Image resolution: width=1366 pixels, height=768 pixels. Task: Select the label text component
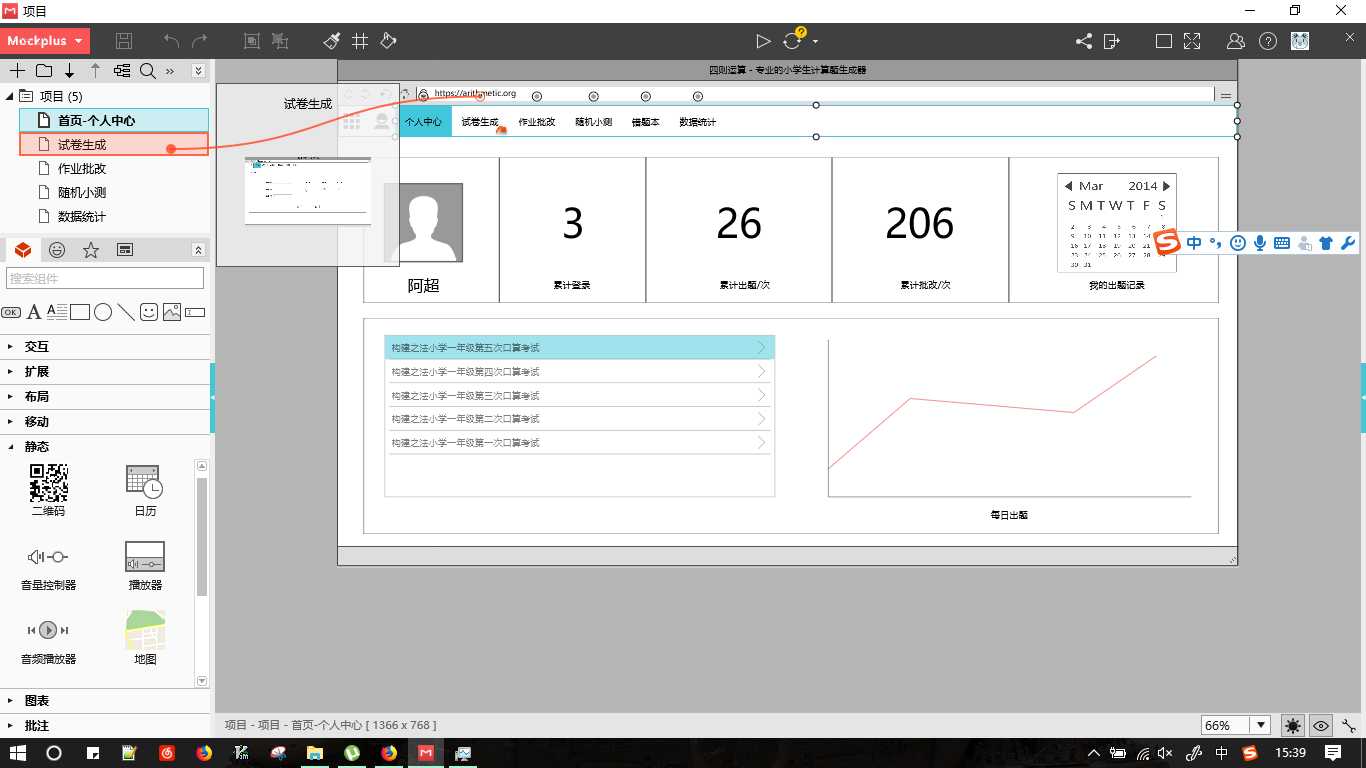[34, 312]
